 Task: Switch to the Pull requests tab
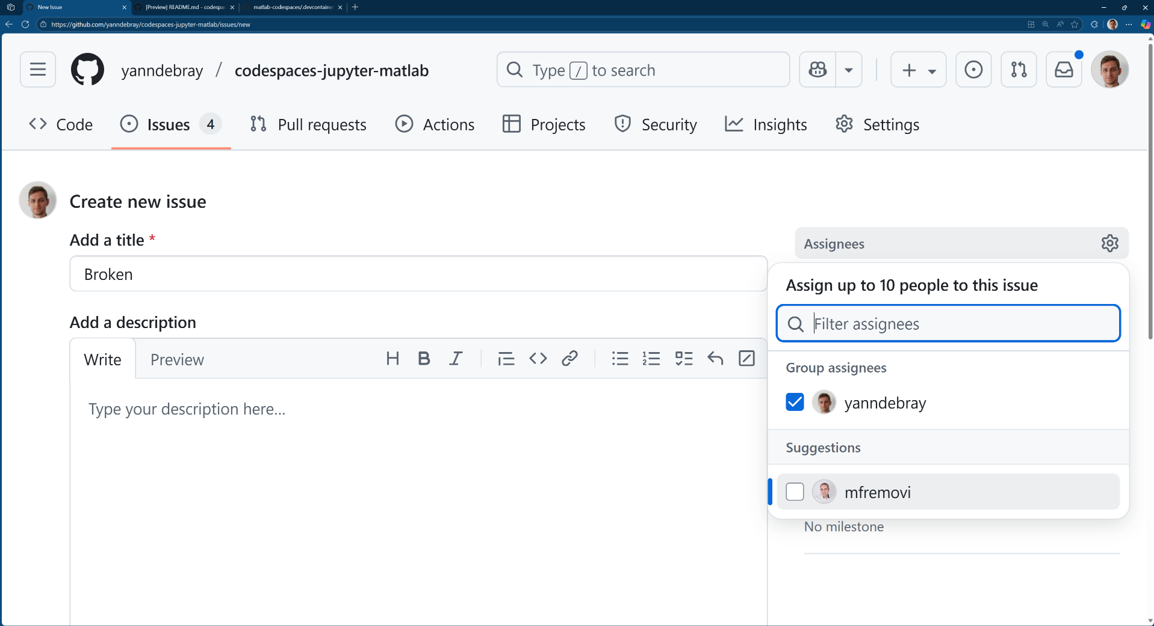(x=308, y=125)
